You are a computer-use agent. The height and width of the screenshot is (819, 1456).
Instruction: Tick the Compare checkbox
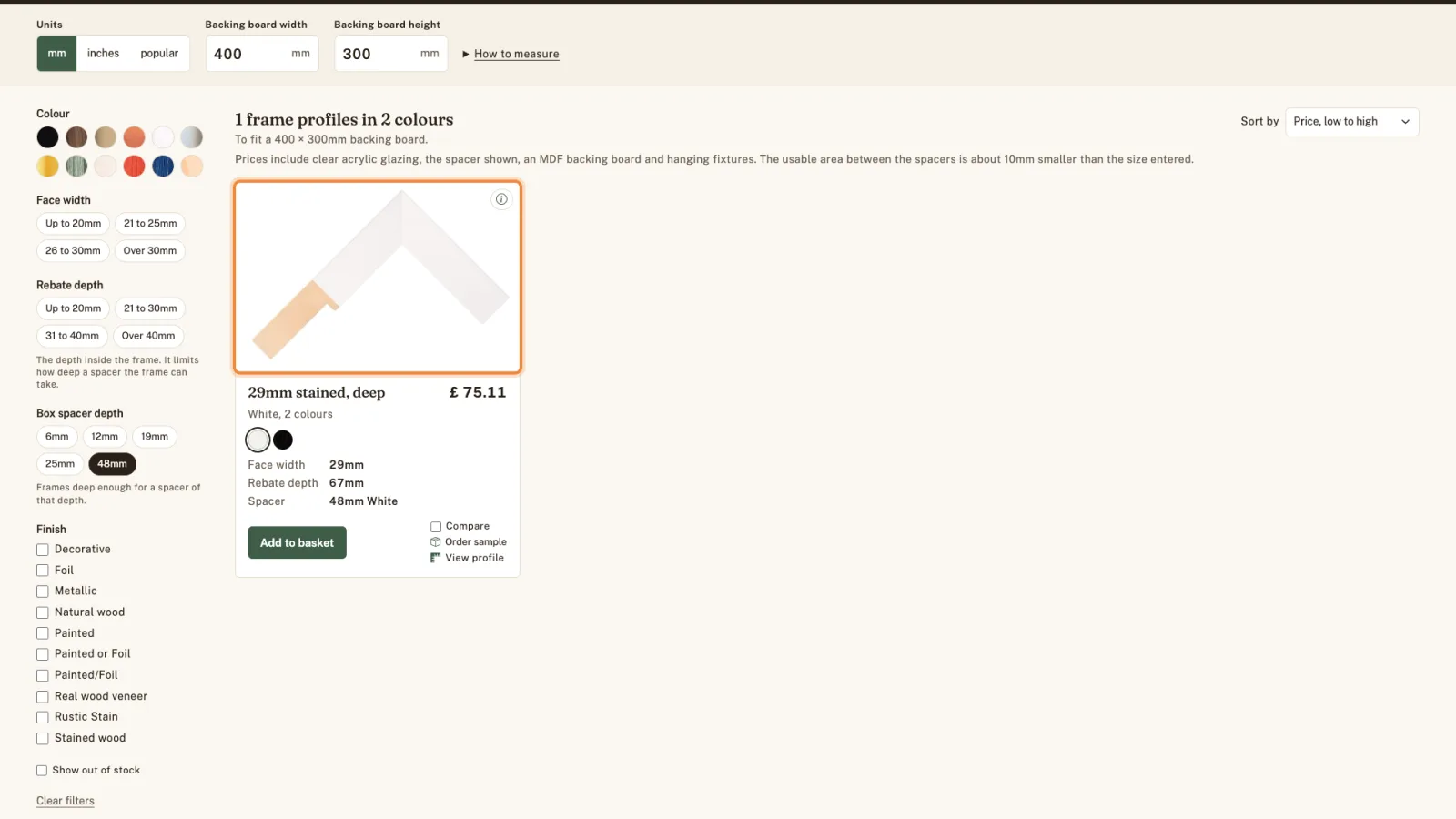tap(436, 527)
